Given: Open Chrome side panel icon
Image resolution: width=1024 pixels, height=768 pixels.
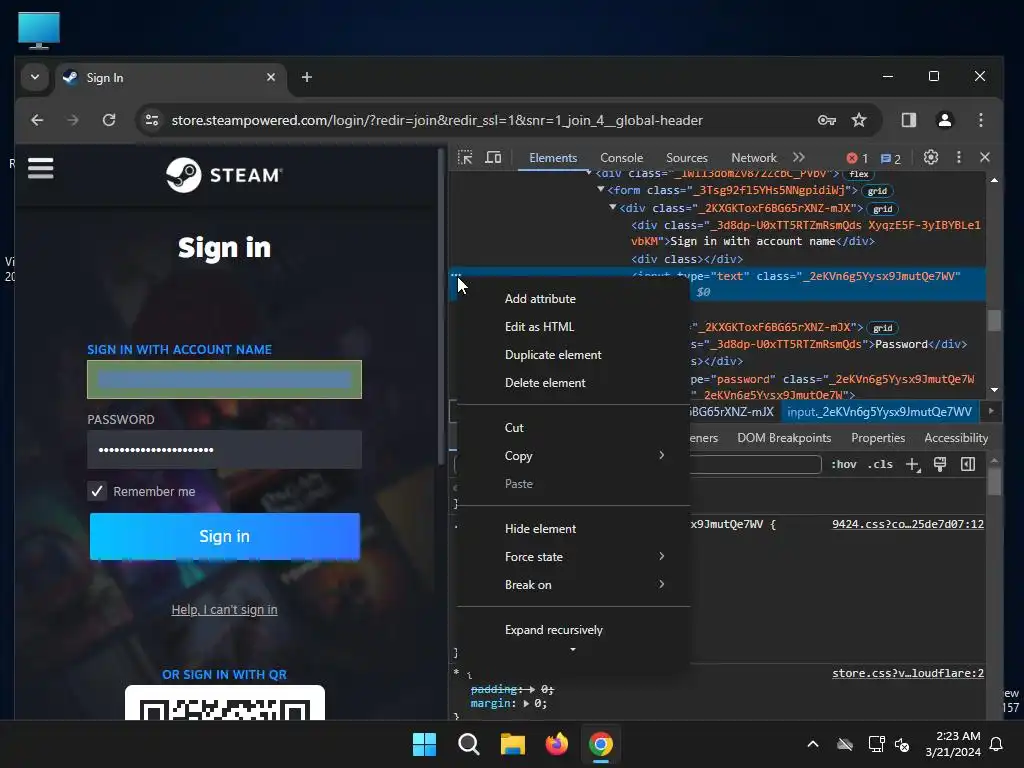Looking at the screenshot, I should pyautogui.click(x=908, y=120).
